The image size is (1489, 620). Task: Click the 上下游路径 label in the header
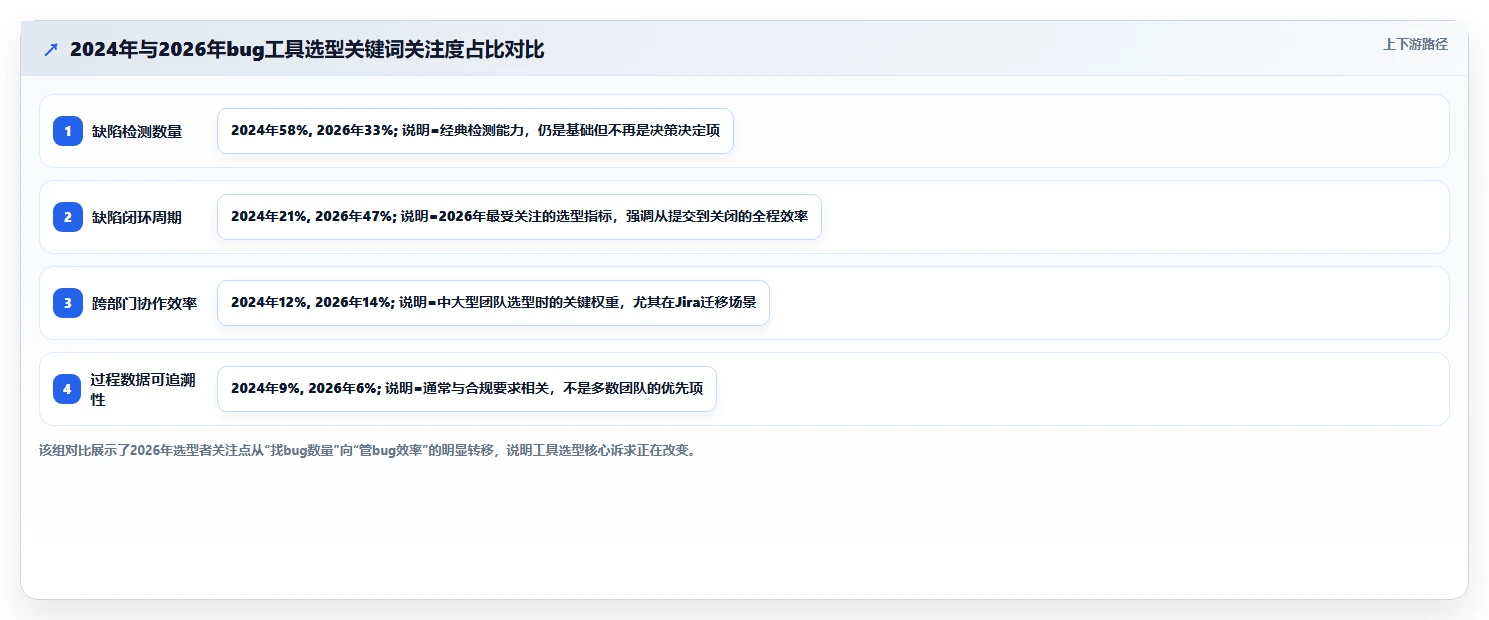[x=1415, y=44]
